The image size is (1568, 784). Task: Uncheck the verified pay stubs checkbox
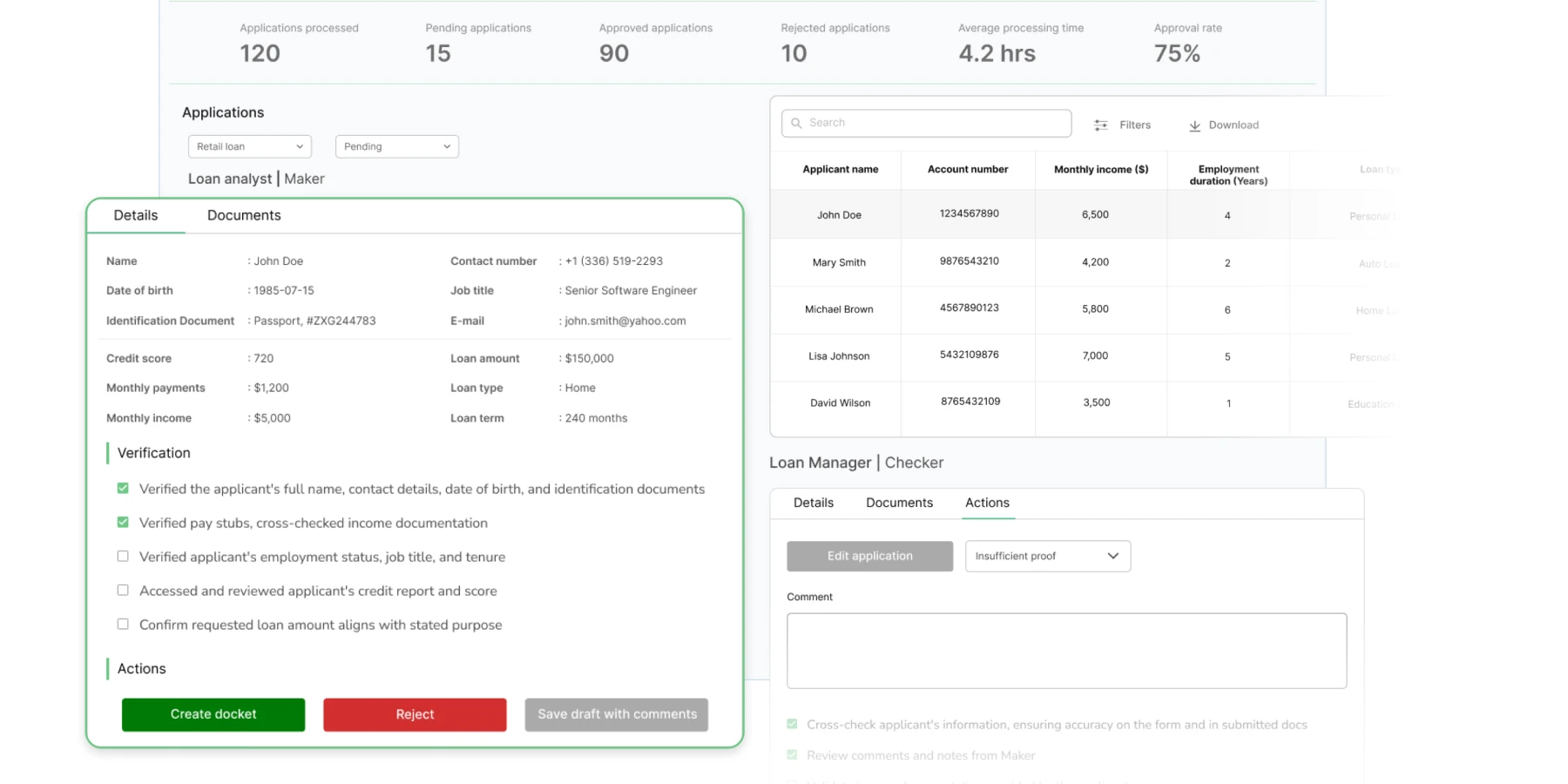(123, 523)
